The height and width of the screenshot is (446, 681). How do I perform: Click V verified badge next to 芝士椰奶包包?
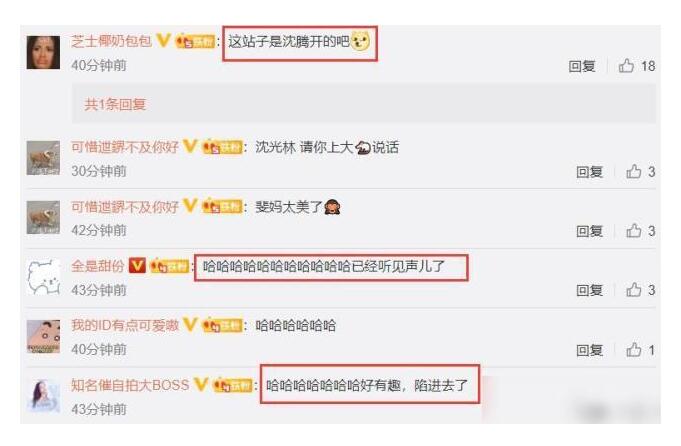click(x=163, y=41)
